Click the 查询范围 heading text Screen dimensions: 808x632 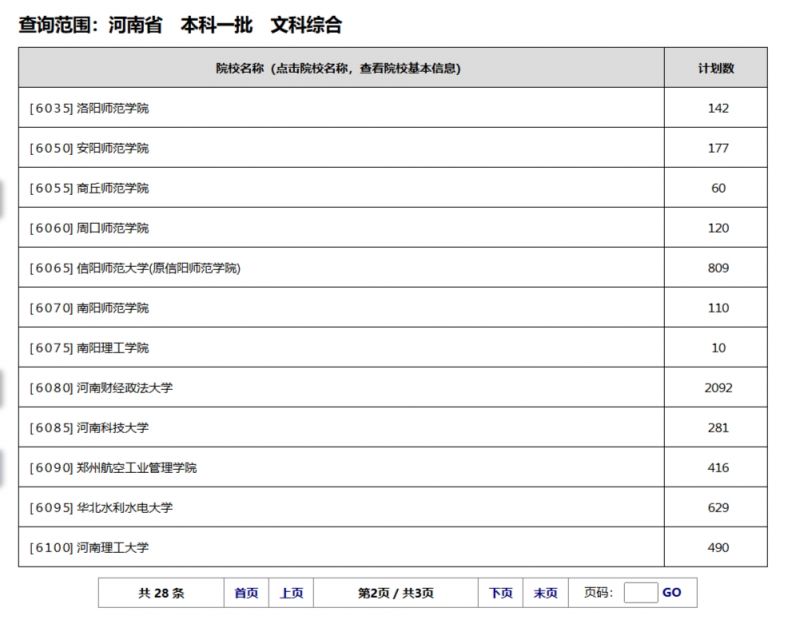180,25
